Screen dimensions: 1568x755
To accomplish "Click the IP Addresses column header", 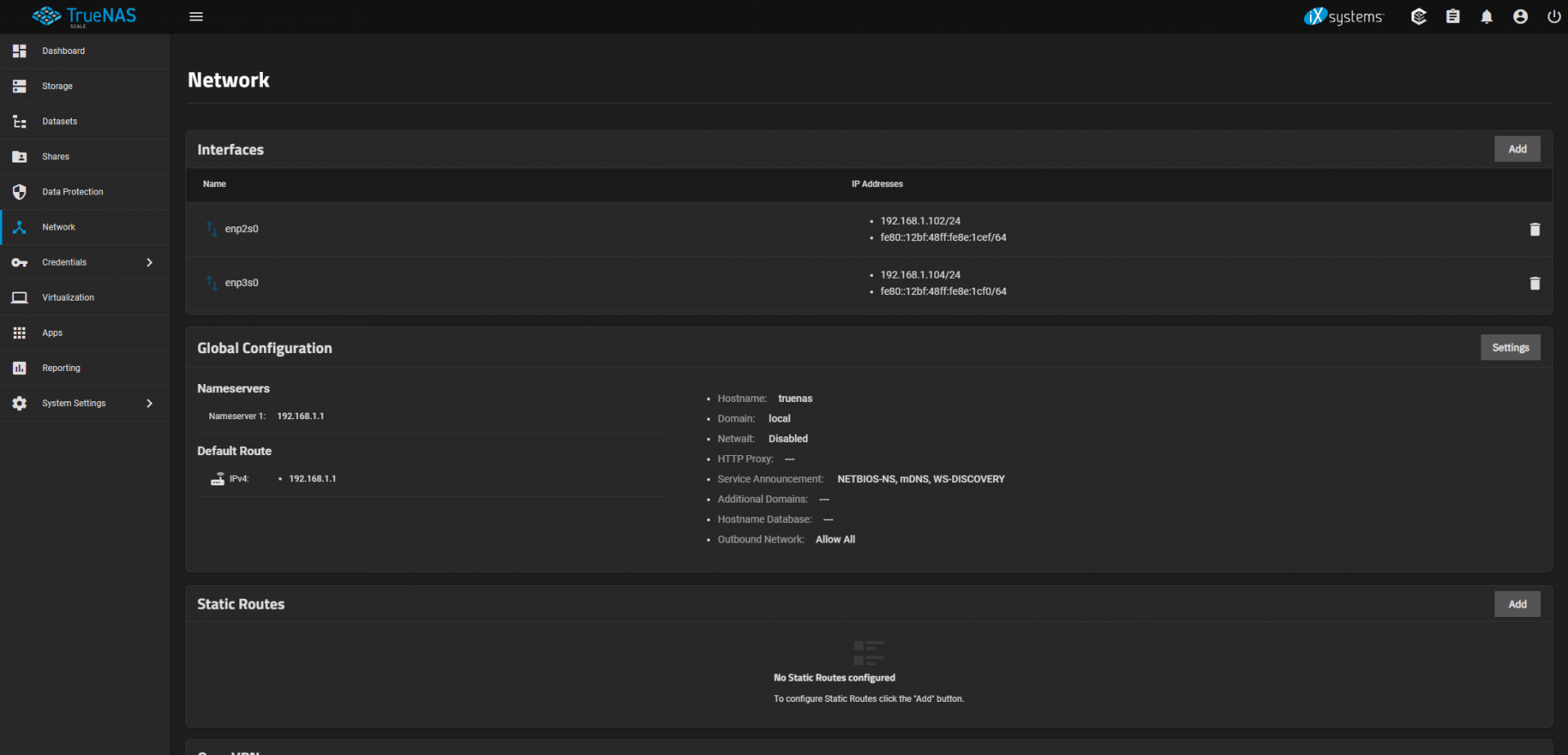I will click(877, 184).
